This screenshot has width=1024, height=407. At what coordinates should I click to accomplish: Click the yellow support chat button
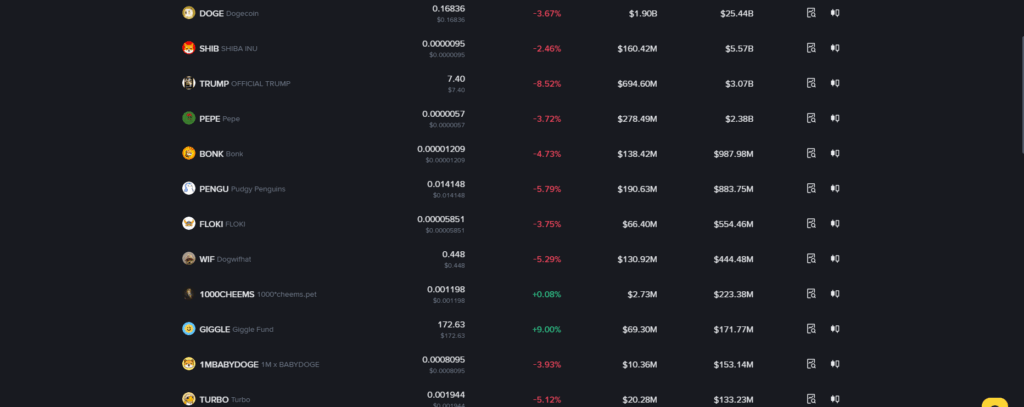pos(996,401)
